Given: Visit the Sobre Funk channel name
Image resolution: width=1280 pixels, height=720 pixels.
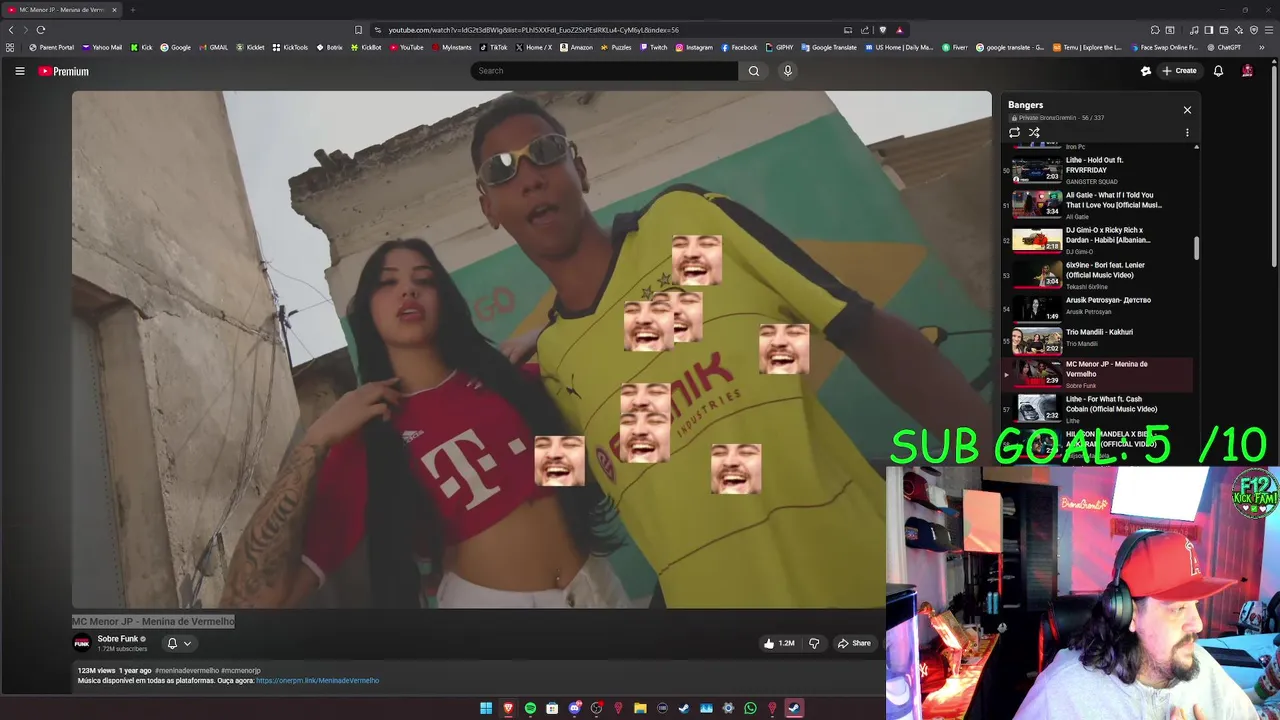Looking at the screenshot, I should click(118, 639).
